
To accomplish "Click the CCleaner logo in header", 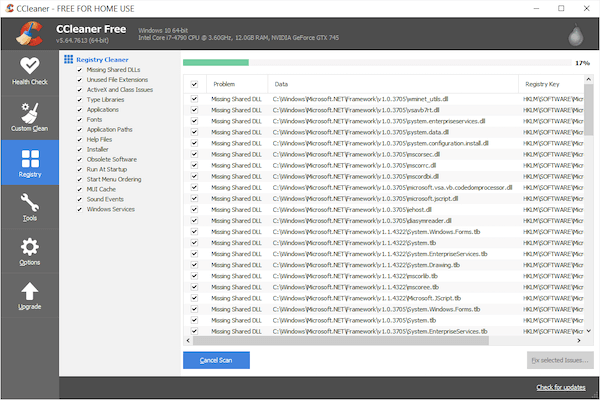I will click(x=27, y=34).
